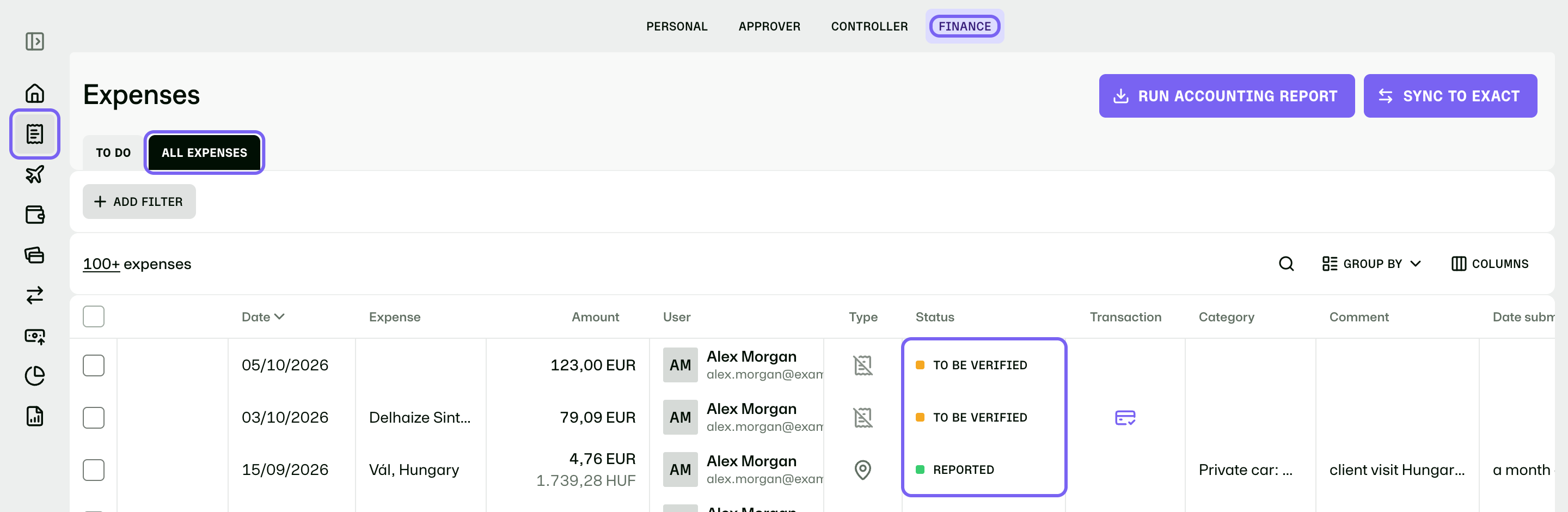Open the pie chart analytics icon
The height and width of the screenshot is (512, 1568).
(35, 376)
